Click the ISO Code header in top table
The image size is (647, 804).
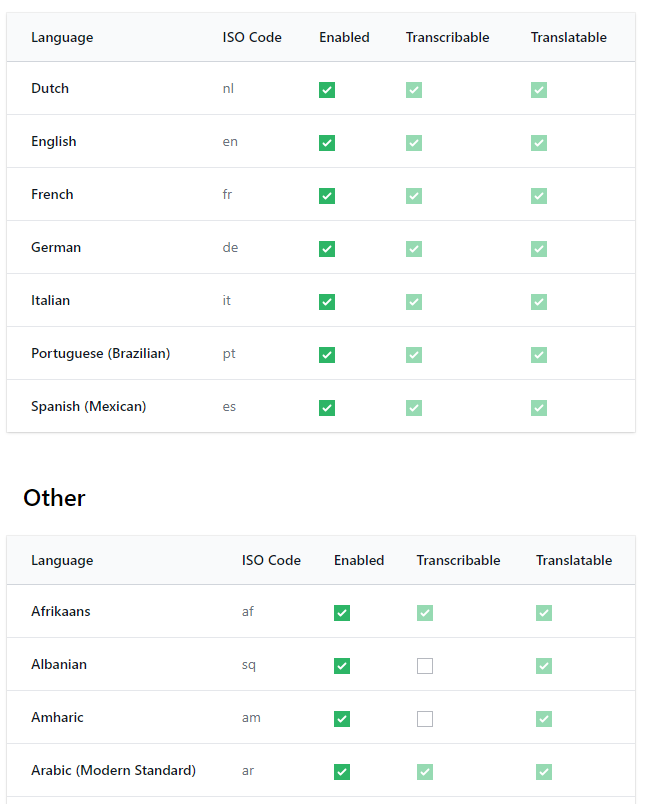[252, 38]
